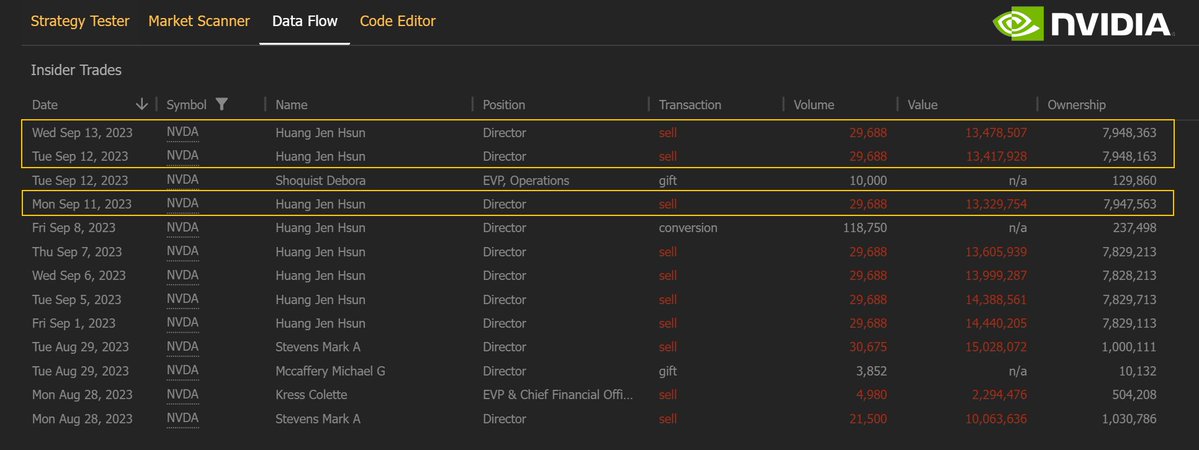Go to the Code Editor tab

click(x=397, y=21)
